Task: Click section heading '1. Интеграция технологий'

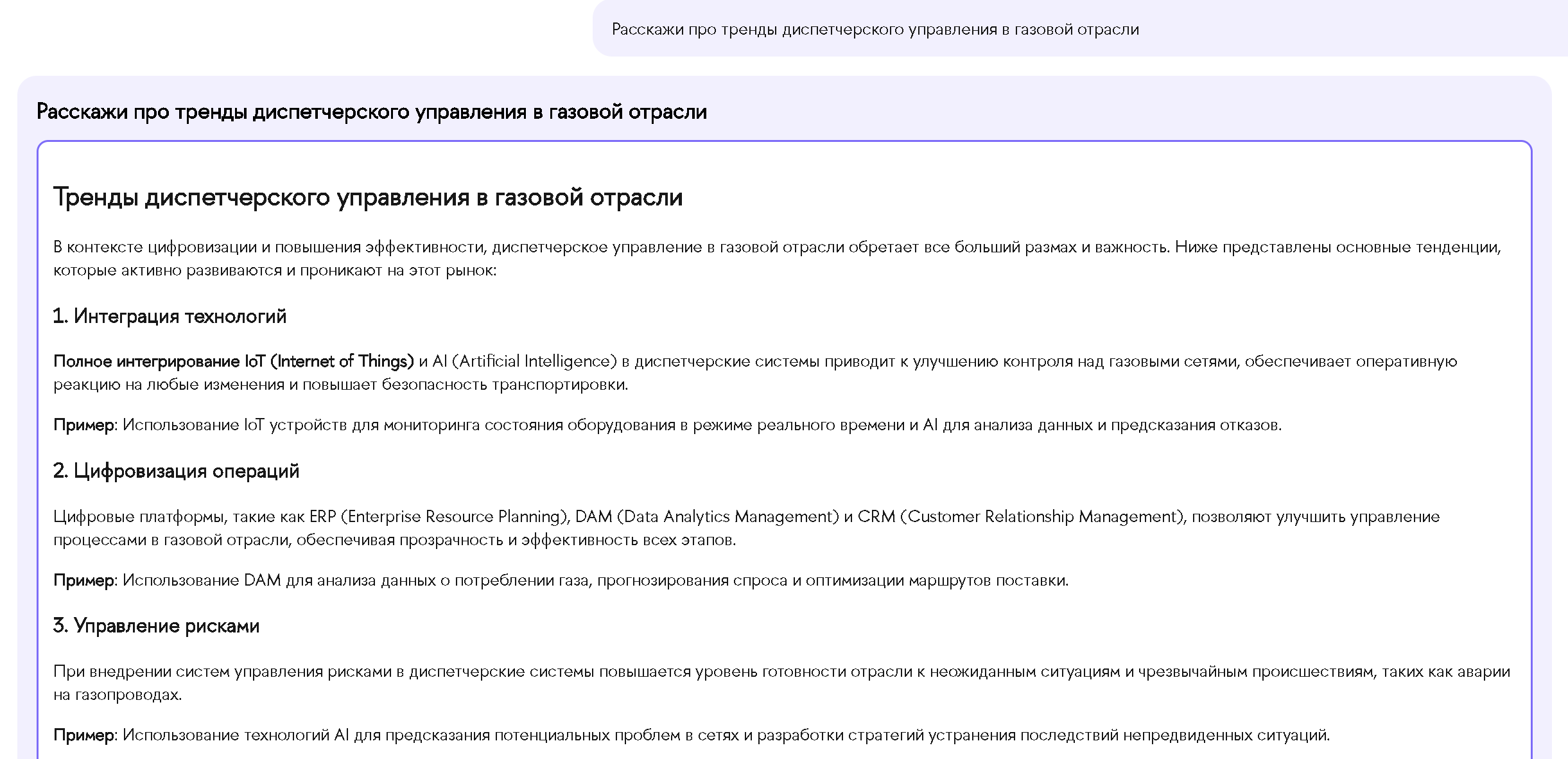Action: [x=170, y=316]
